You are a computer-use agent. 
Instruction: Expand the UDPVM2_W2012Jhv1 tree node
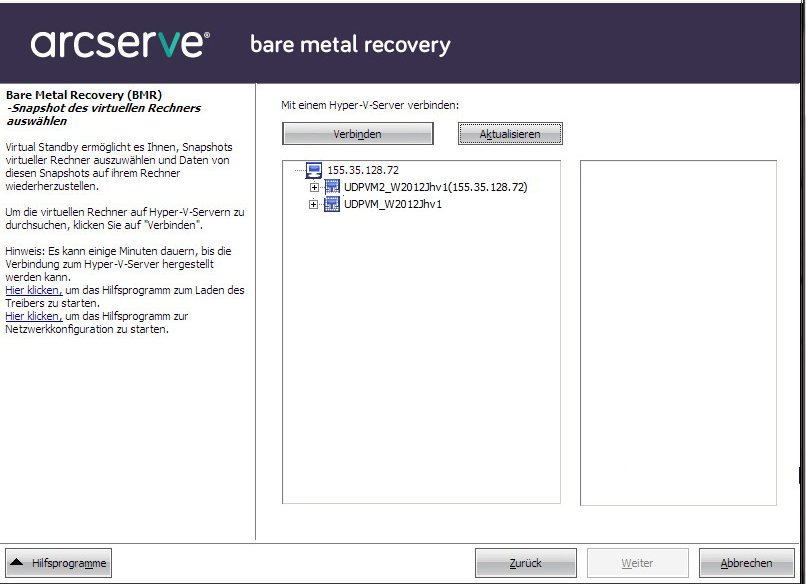click(314, 187)
